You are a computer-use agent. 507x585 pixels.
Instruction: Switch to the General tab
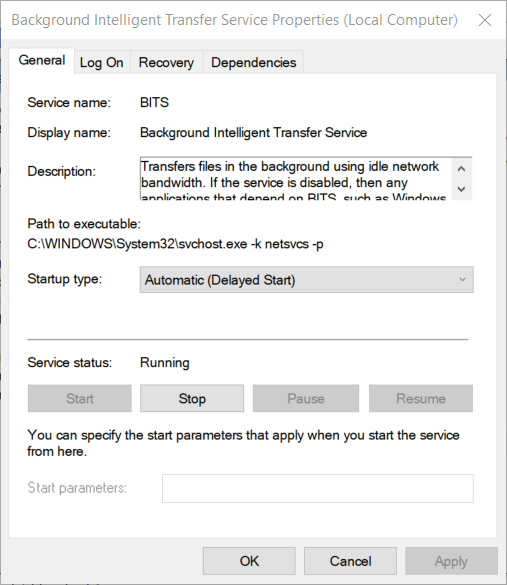click(42, 60)
